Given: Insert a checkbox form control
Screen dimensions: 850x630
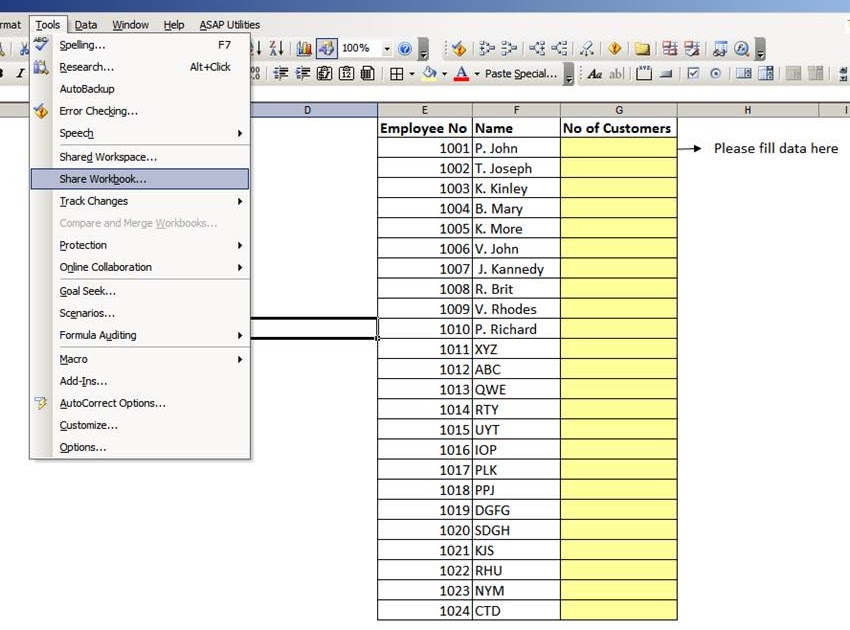Looking at the screenshot, I should (x=691, y=73).
